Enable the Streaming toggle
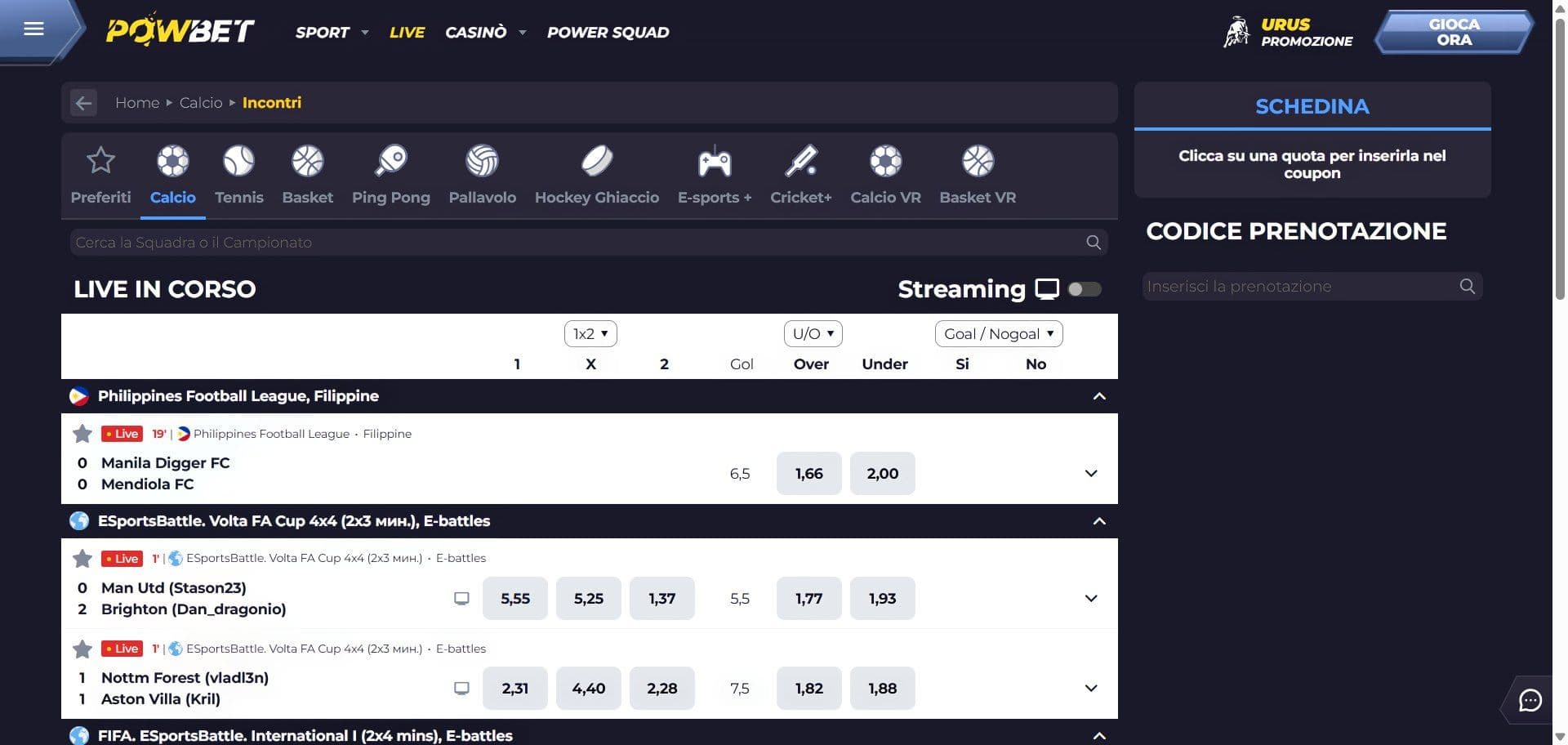This screenshot has width=1568, height=745. pyautogui.click(x=1085, y=289)
